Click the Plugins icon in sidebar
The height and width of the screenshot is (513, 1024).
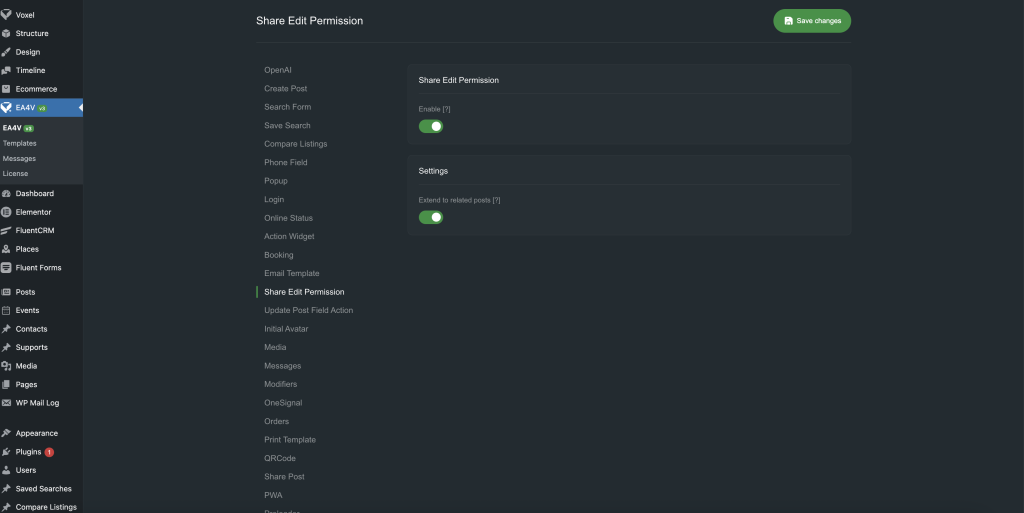click(7, 452)
